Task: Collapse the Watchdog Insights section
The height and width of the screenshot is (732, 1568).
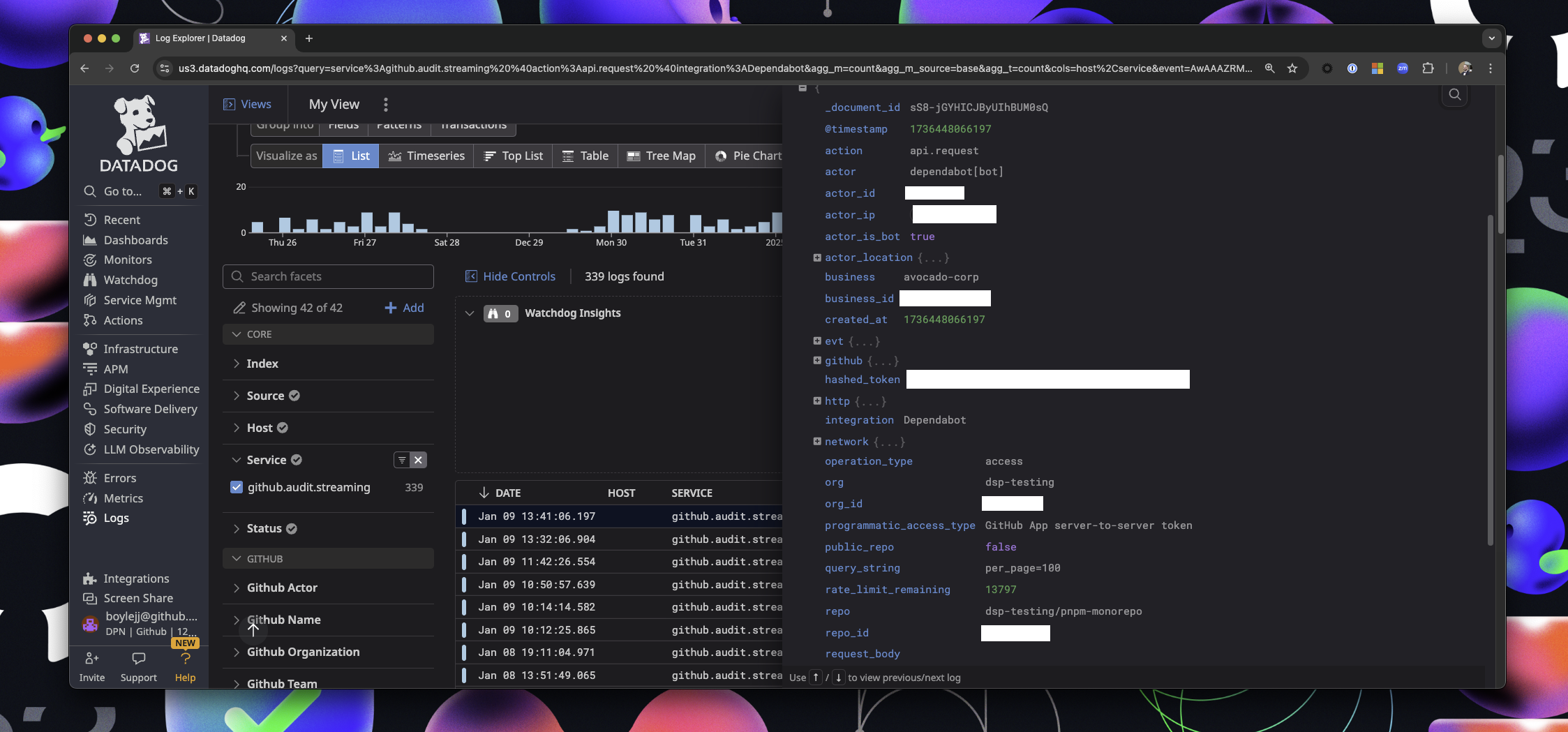Action: pos(470,313)
